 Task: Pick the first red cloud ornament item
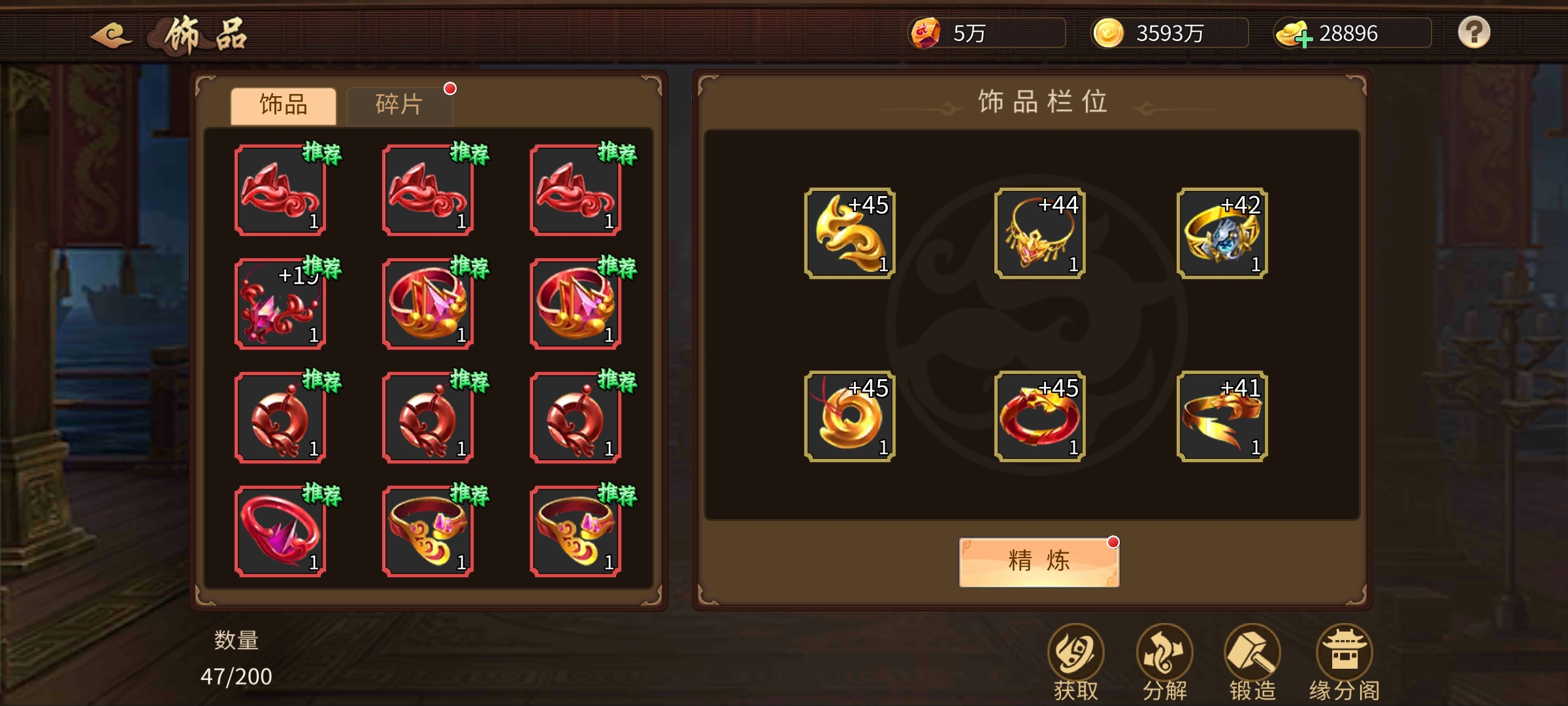(280, 190)
